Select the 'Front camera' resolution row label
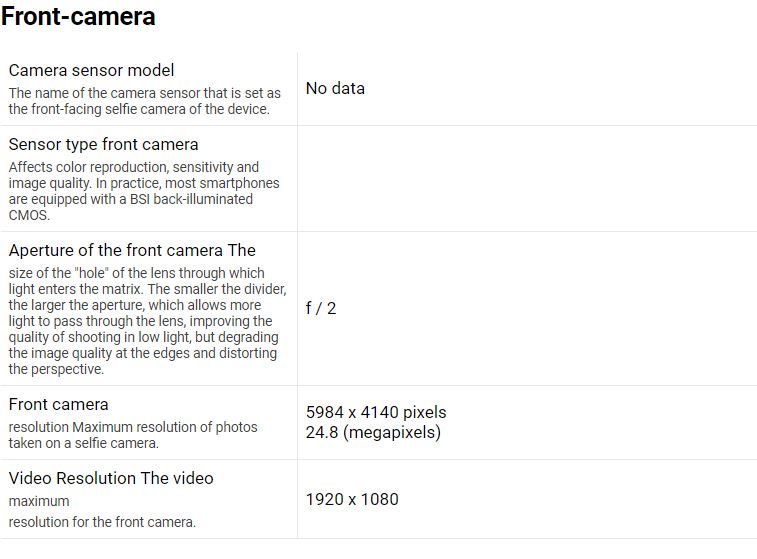Viewport: 757px width, 559px height. (x=58, y=404)
